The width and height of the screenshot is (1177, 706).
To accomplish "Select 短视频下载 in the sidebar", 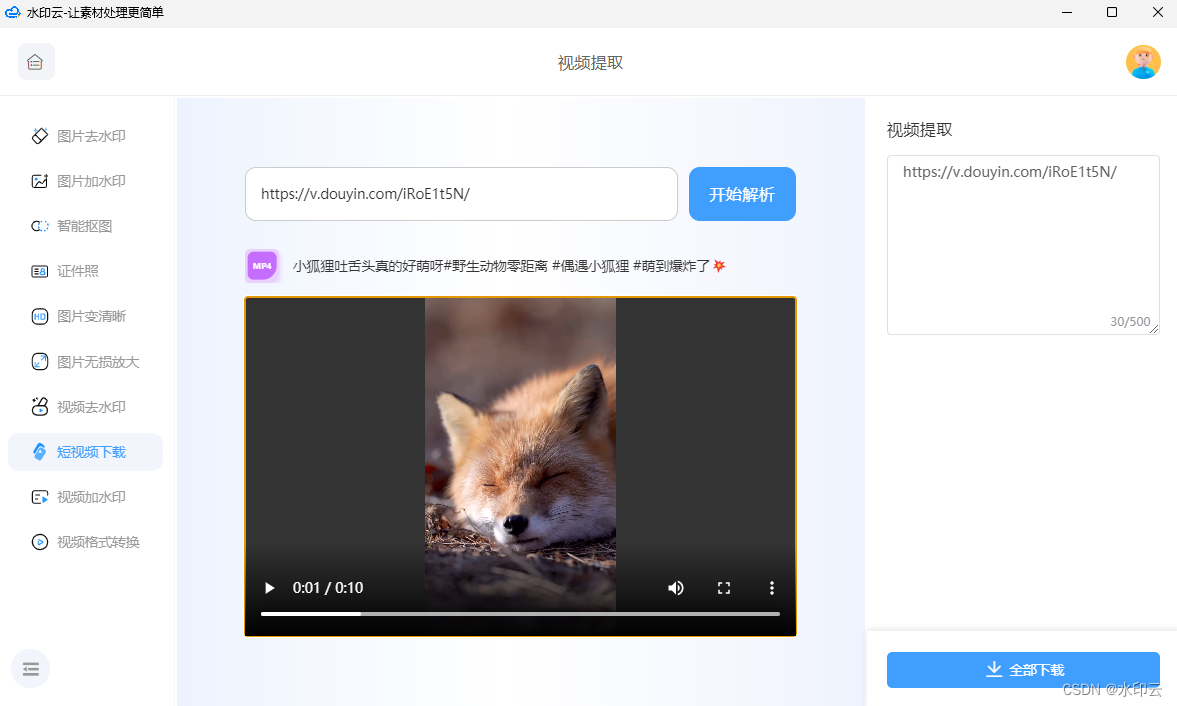I will point(86,452).
